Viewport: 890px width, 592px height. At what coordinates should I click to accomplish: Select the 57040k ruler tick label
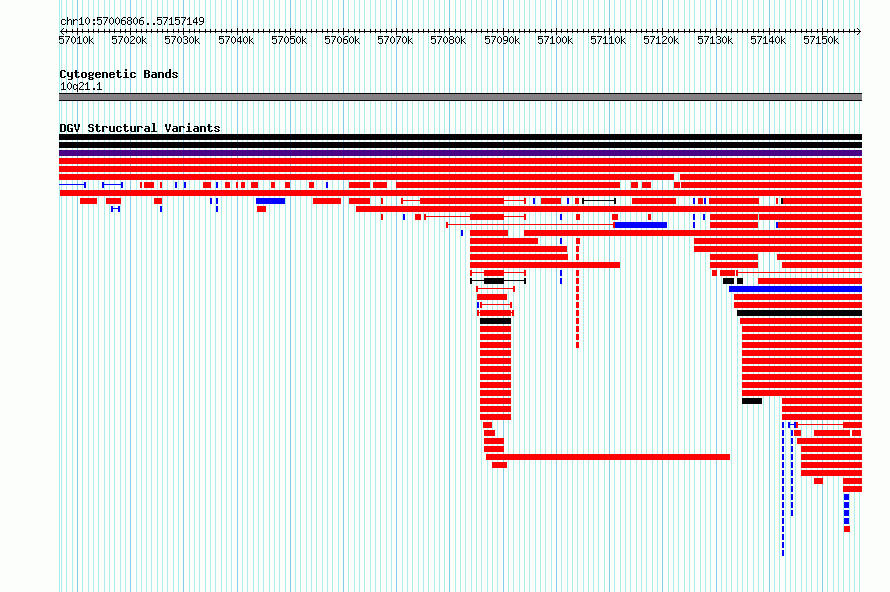pyautogui.click(x=236, y=40)
